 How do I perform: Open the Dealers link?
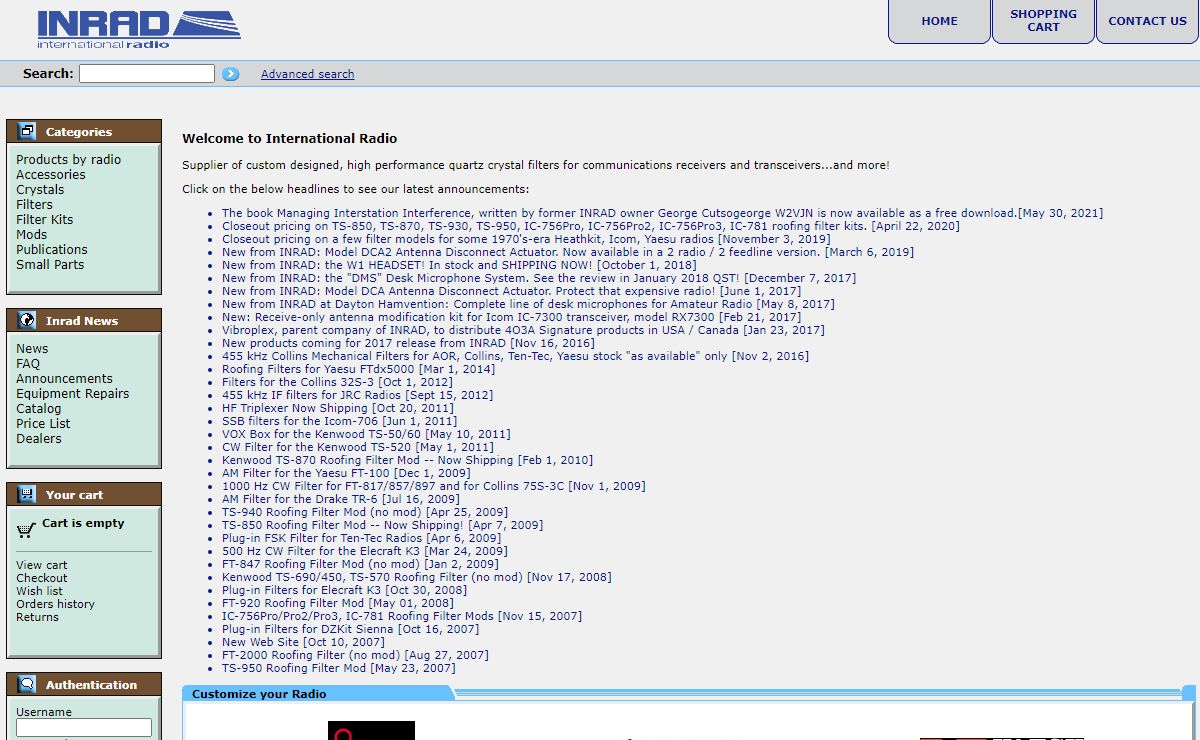39,439
